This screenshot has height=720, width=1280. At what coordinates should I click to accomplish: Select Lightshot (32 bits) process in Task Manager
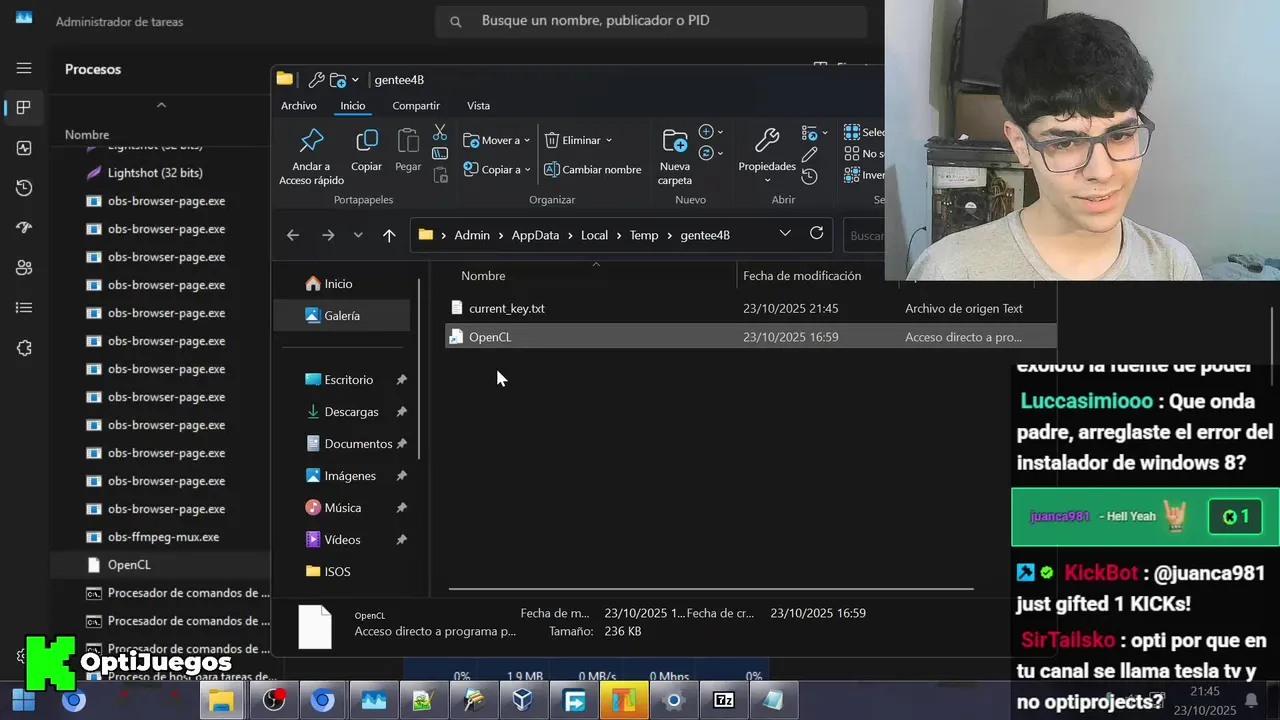pos(155,173)
